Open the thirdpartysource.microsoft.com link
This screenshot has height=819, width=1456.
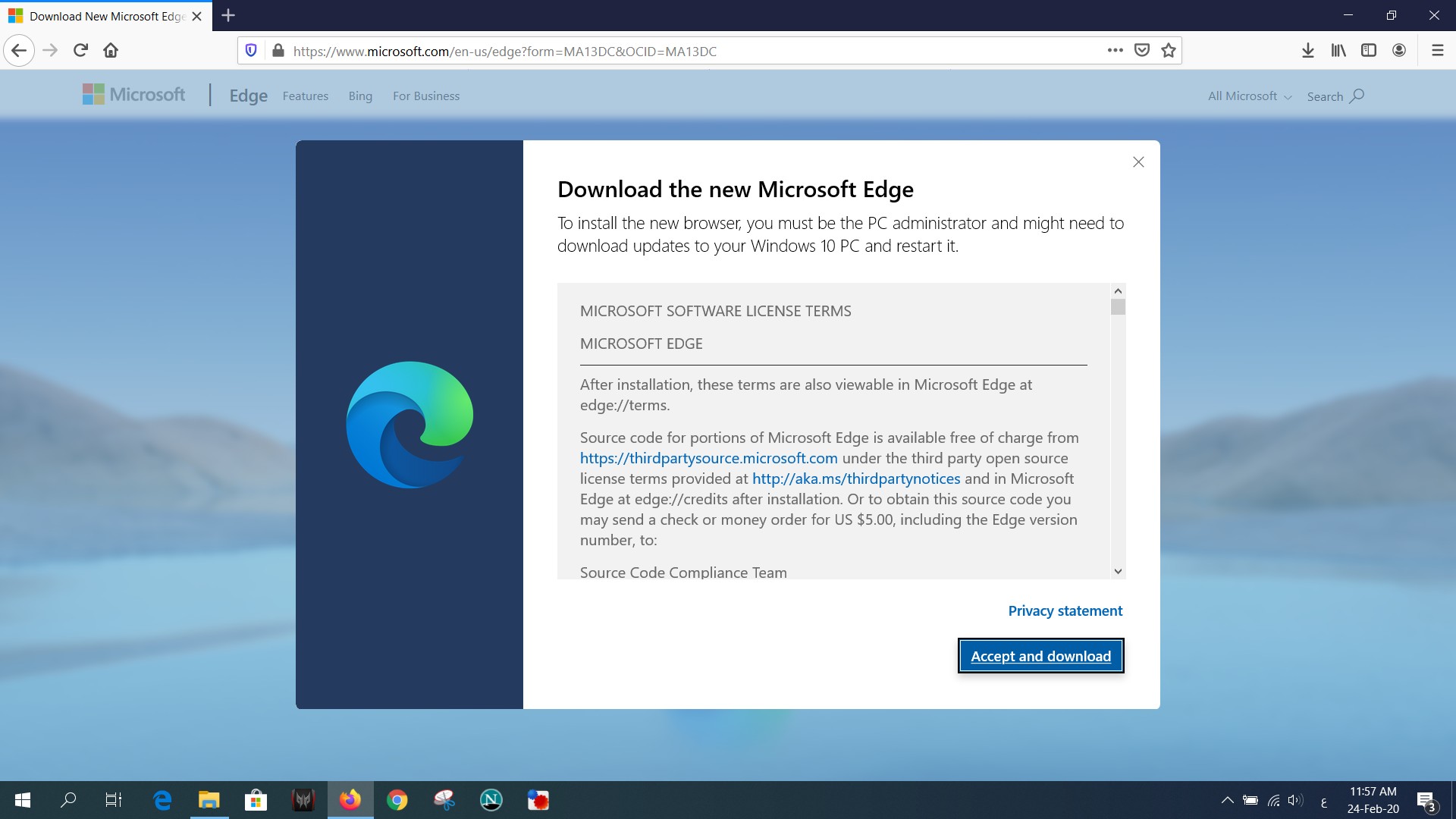point(708,458)
